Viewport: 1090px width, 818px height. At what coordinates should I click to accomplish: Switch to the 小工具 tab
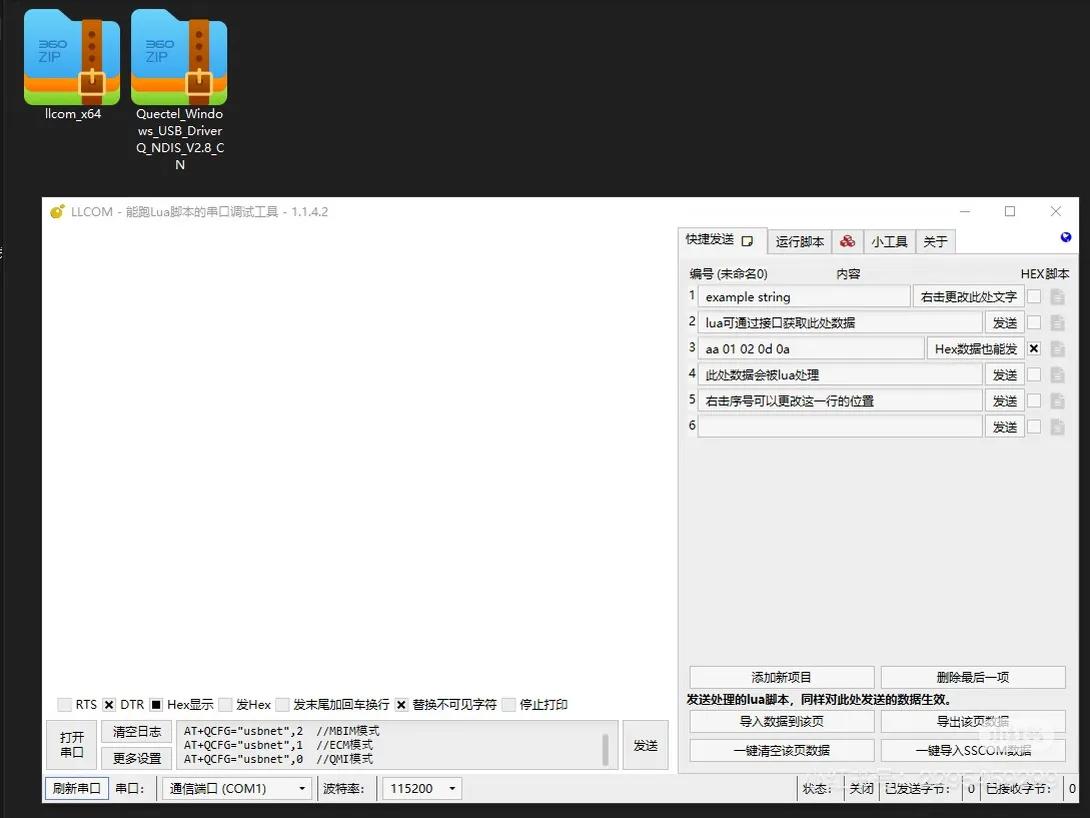pyautogui.click(x=889, y=241)
